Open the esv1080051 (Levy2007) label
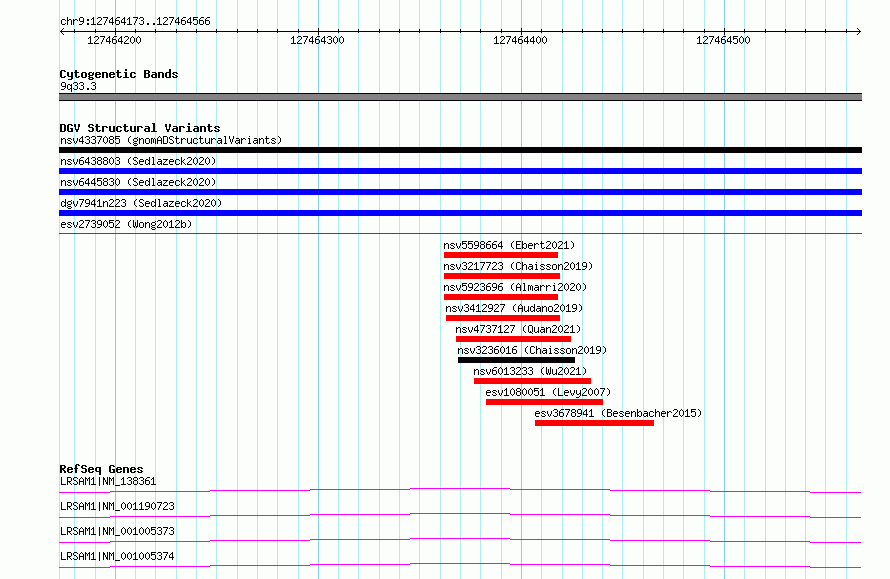 tap(548, 392)
